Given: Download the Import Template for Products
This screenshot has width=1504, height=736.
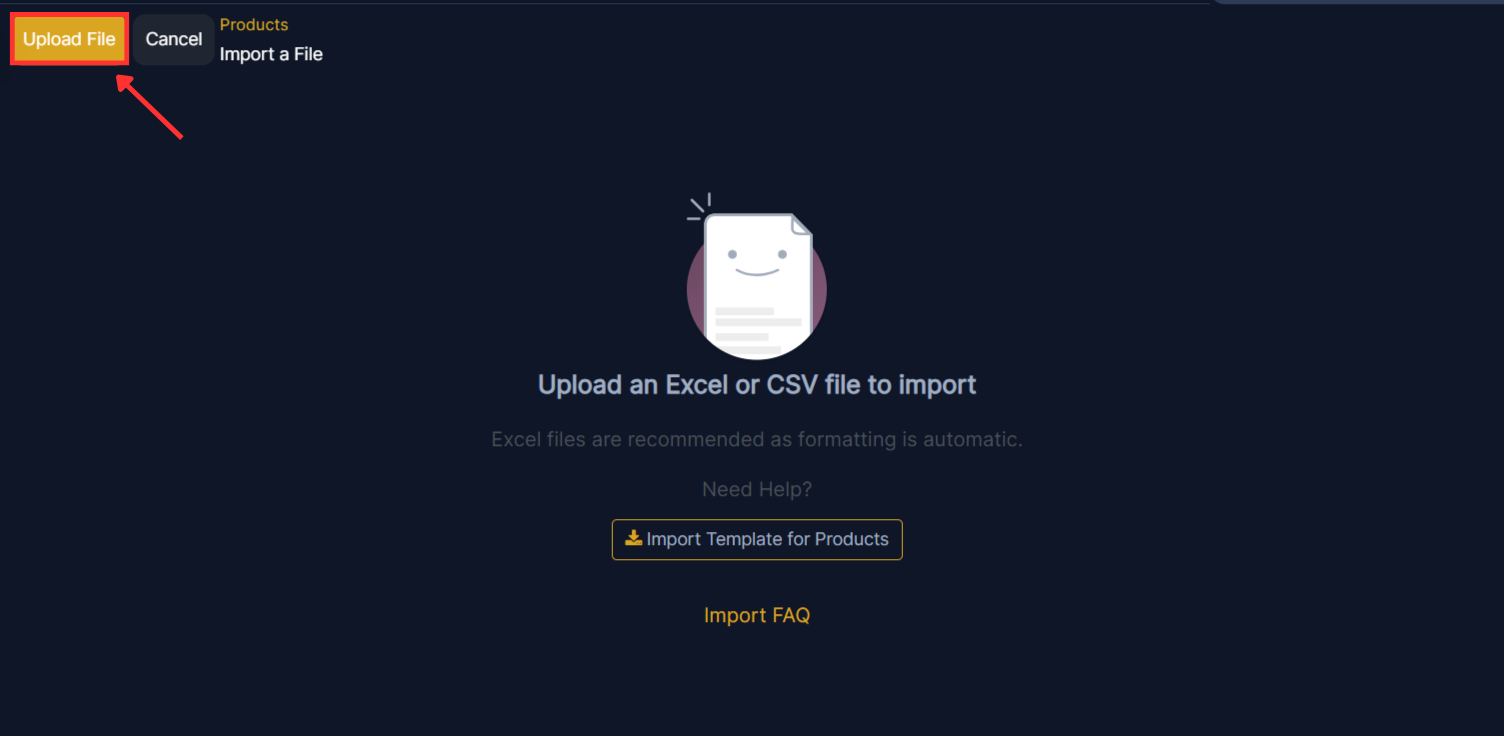Looking at the screenshot, I should (x=757, y=539).
